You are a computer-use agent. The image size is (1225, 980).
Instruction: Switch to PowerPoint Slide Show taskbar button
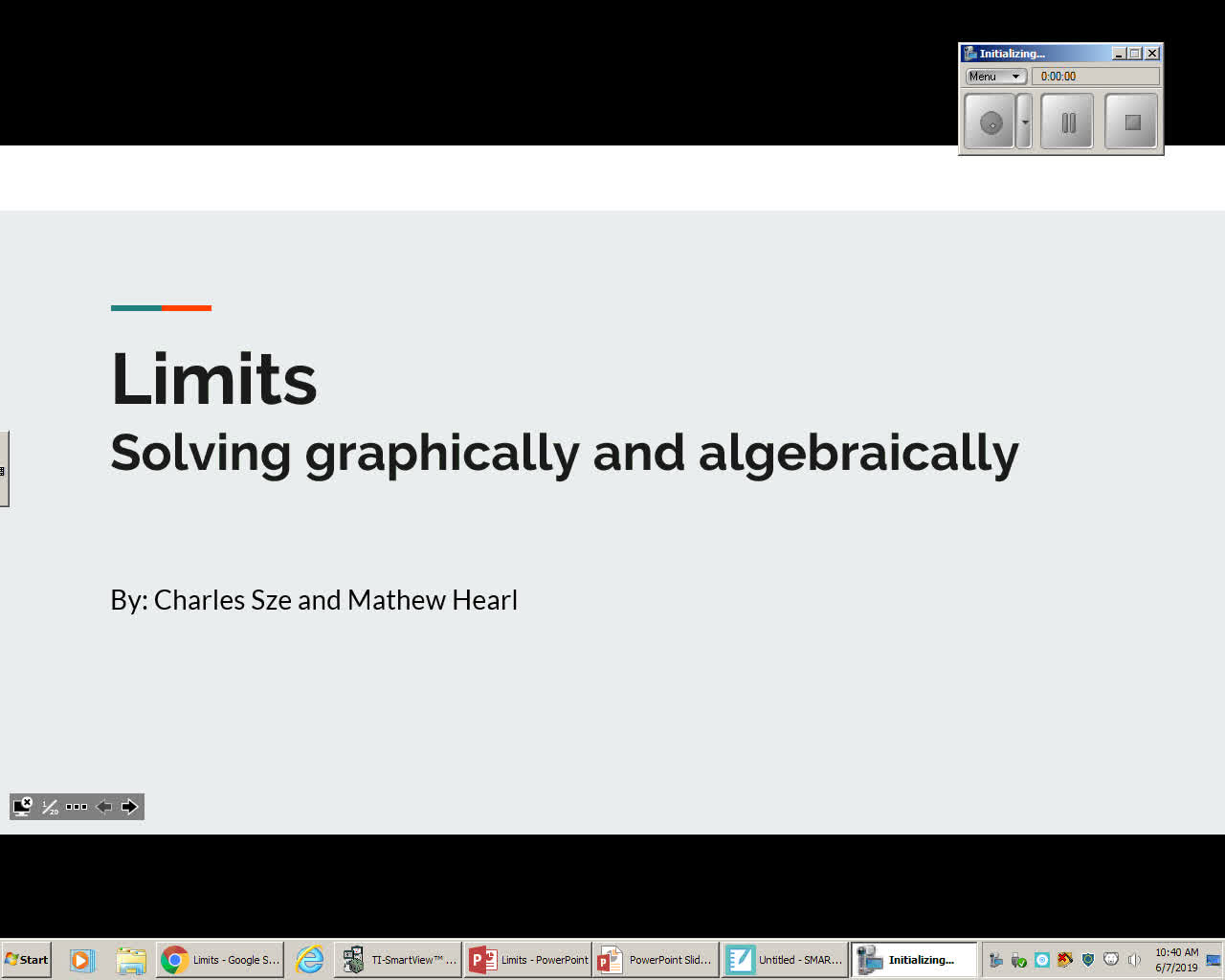(656, 960)
